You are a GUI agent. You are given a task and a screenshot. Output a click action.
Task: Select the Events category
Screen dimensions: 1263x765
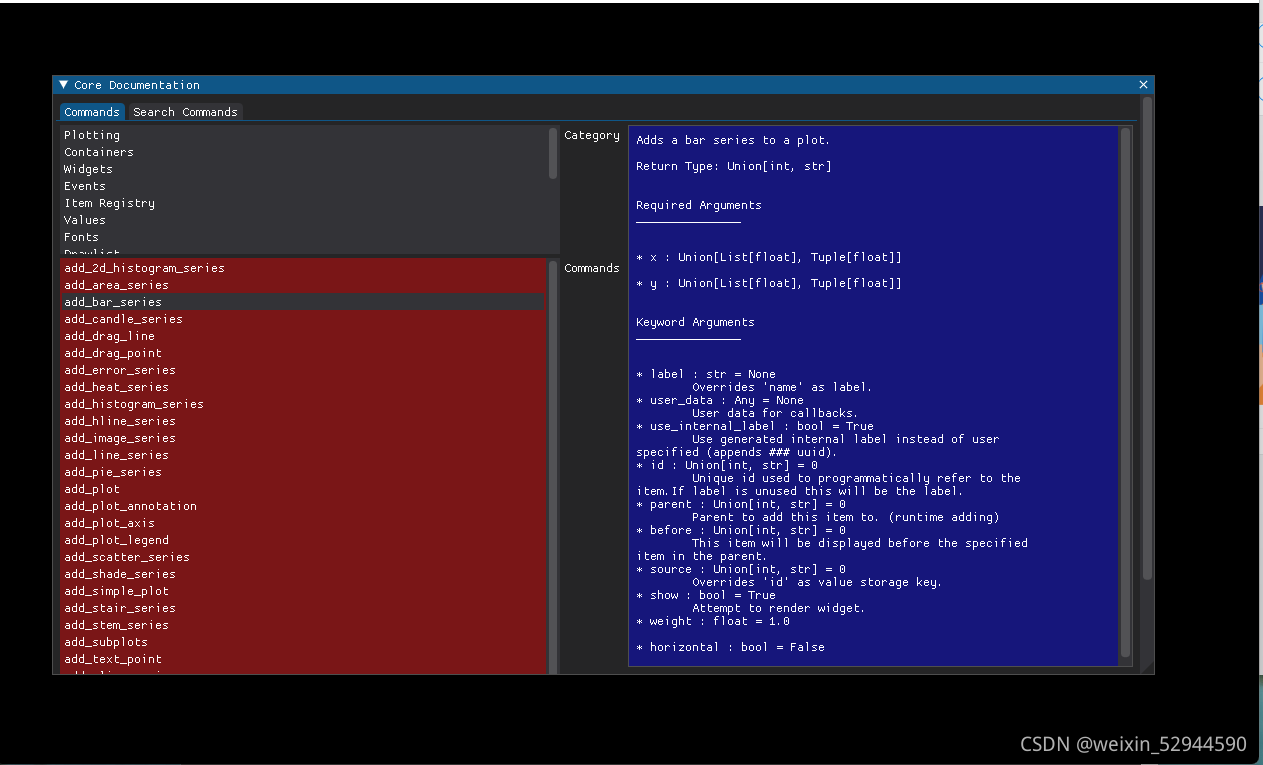pyautogui.click(x=84, y=186)
